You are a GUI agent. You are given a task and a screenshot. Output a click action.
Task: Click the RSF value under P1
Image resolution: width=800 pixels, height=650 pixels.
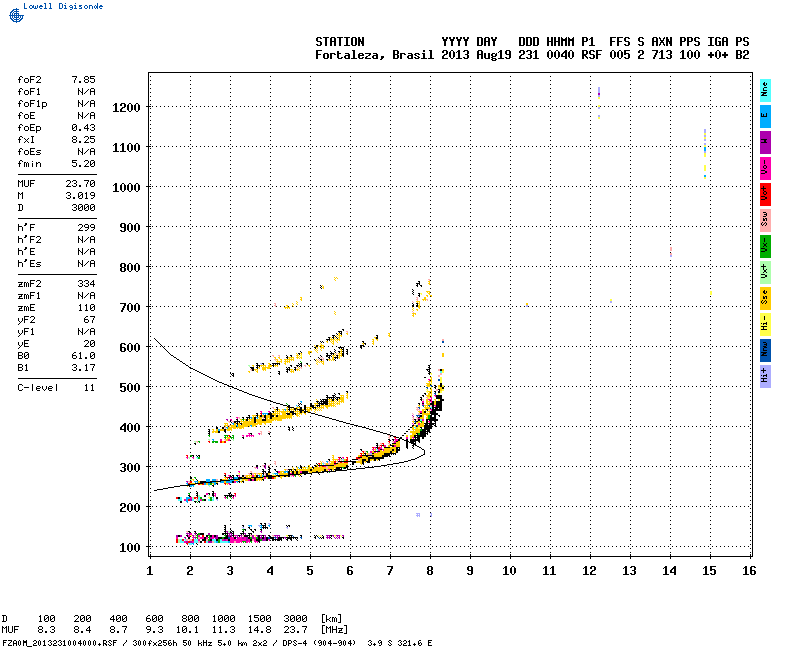point(592,55)
